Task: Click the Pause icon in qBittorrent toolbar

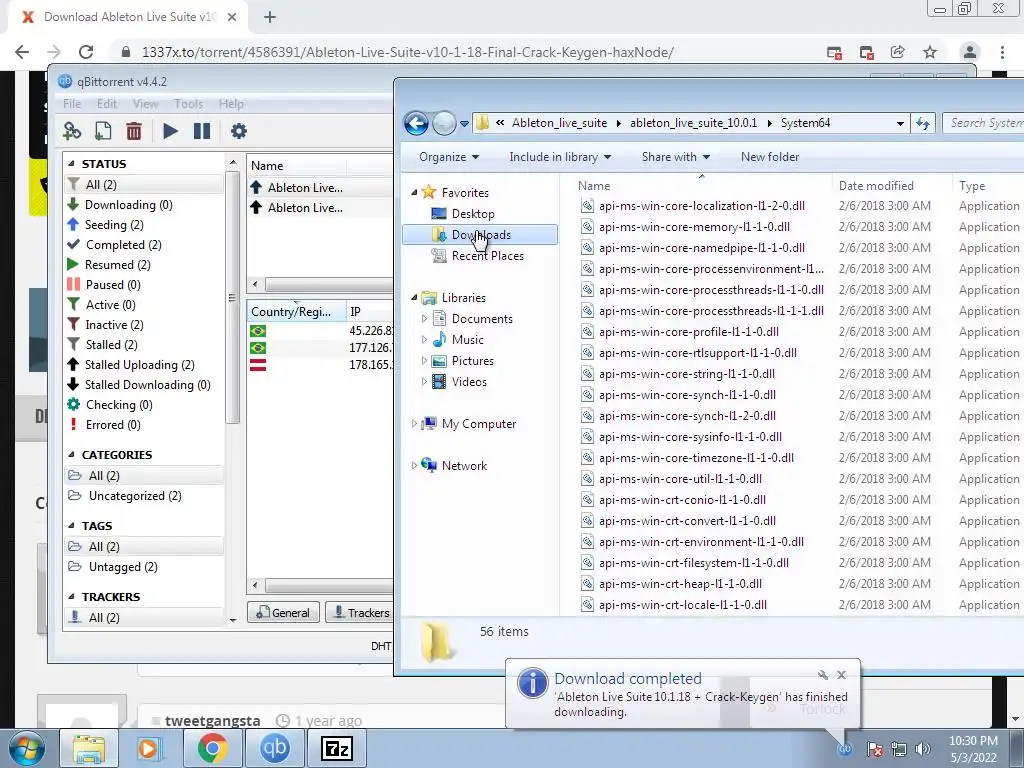Action: pyautogui.click(x=202, y=131)
